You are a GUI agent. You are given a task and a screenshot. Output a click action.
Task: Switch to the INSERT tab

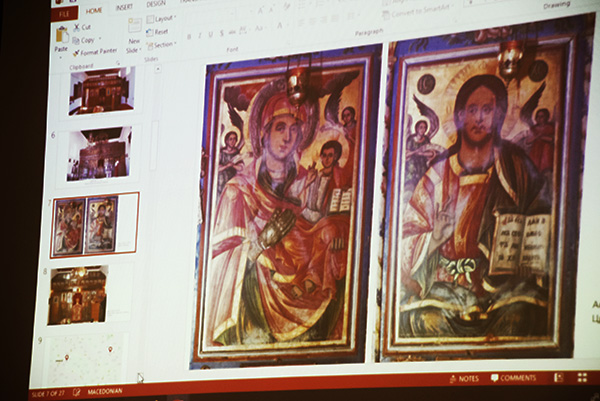[124, 7]
